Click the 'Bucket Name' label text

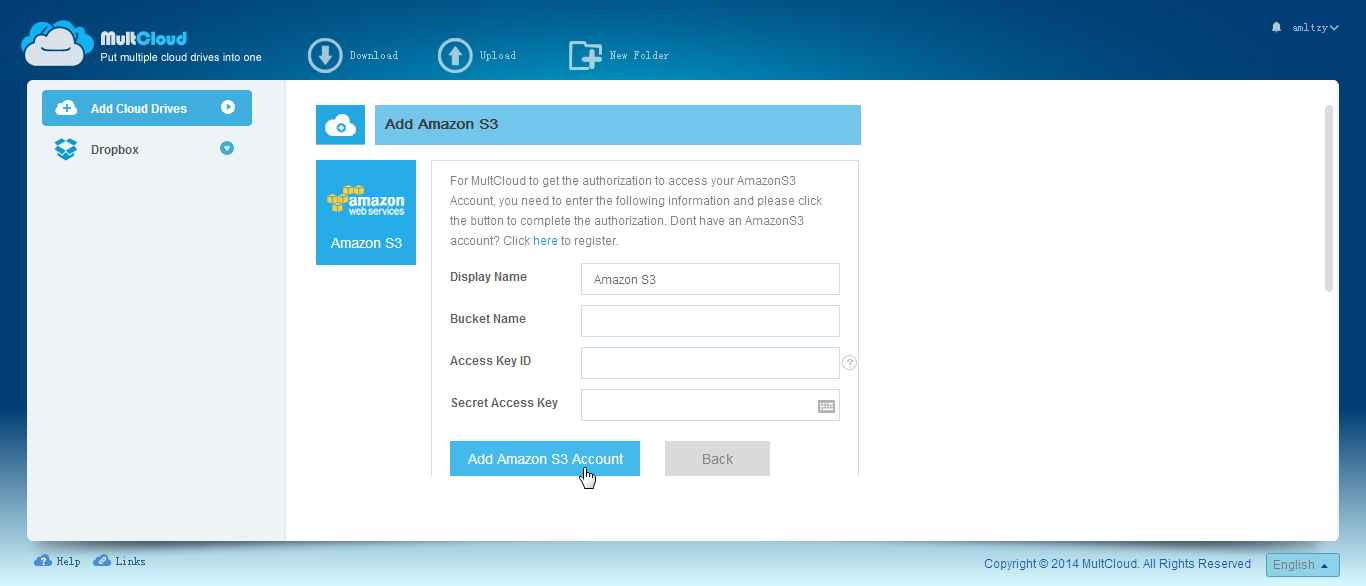[x=488, y=319]
